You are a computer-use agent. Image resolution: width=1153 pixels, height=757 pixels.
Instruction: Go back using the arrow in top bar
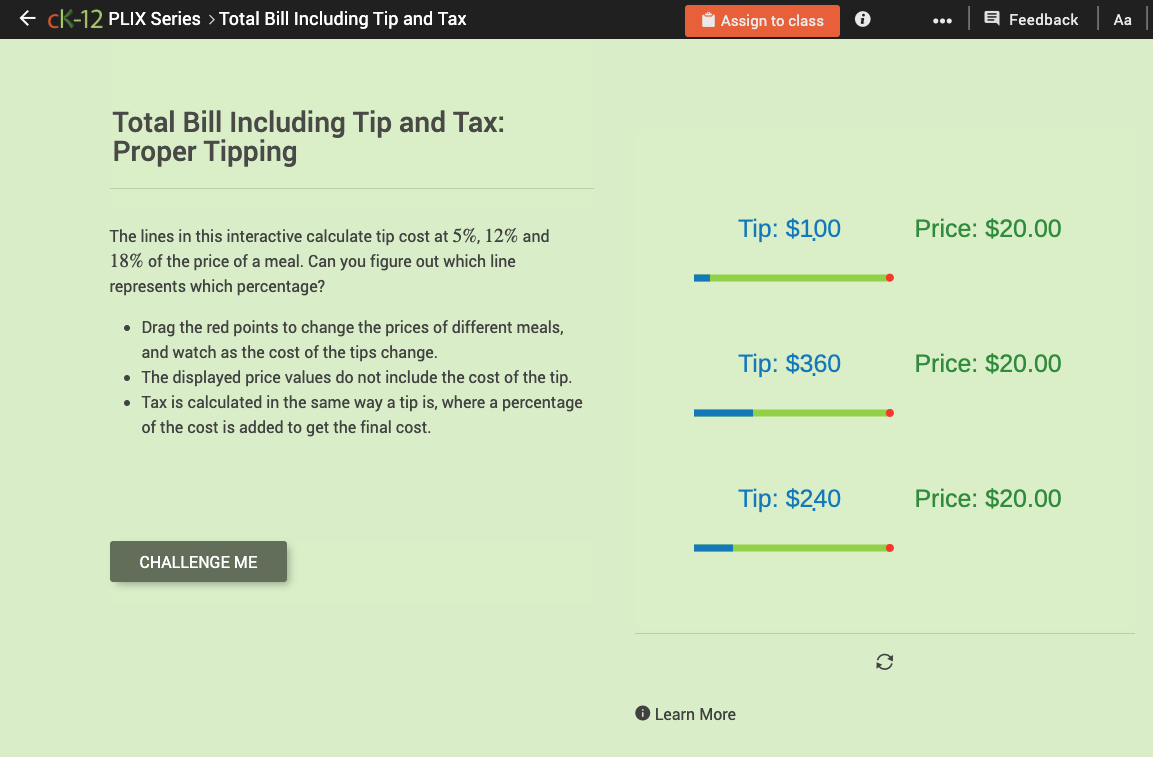pyautogui.click(x=26, y=18)
